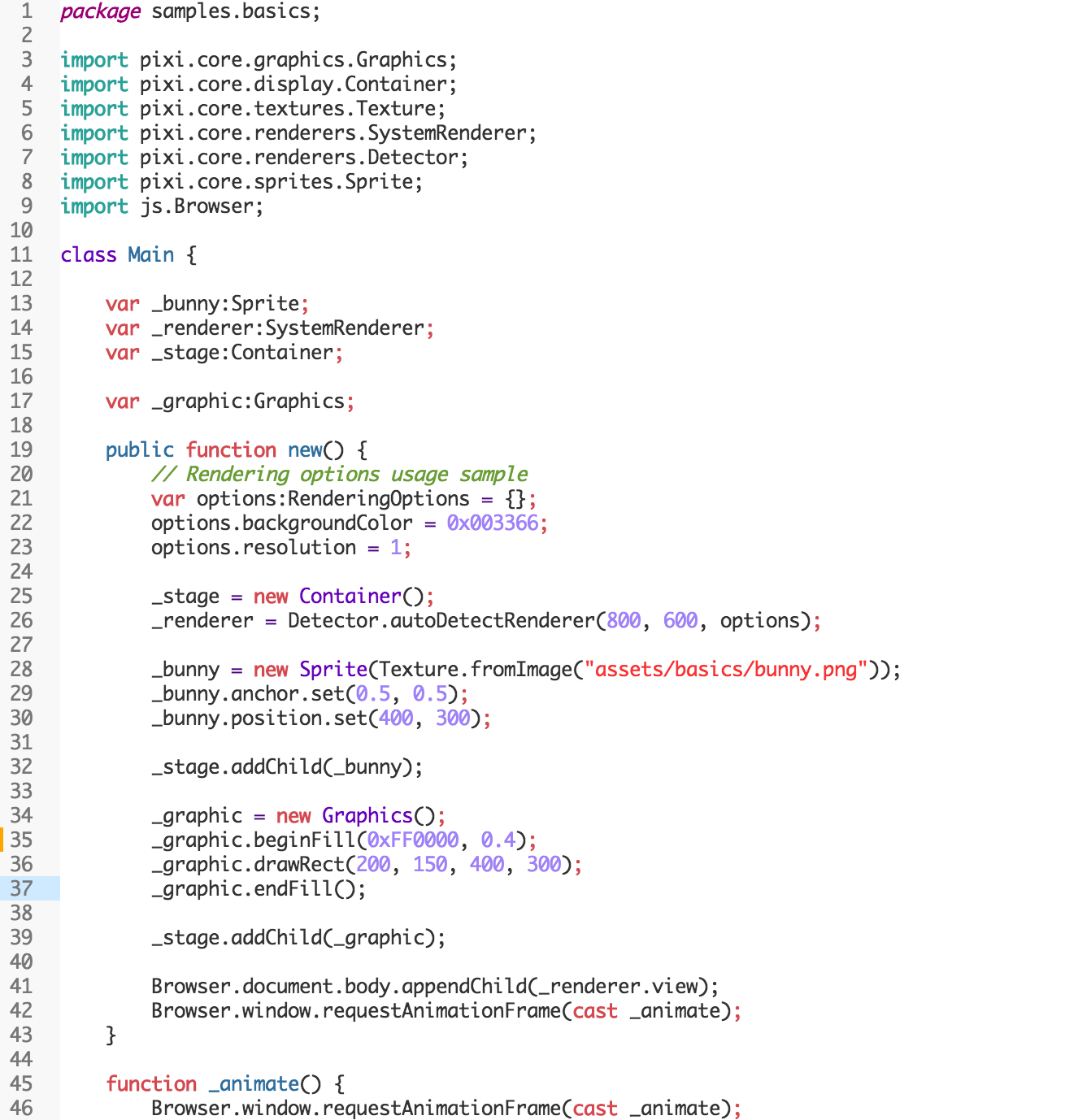Click 'pixi.core.renderers.SystemRenderer;' import path
The height and width of the screenshot is (1120, 1065).
point(338,133)
